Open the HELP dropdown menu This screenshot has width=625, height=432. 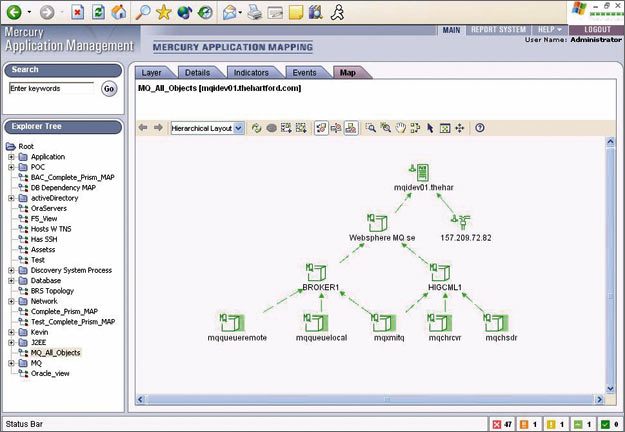click(549, 29)
